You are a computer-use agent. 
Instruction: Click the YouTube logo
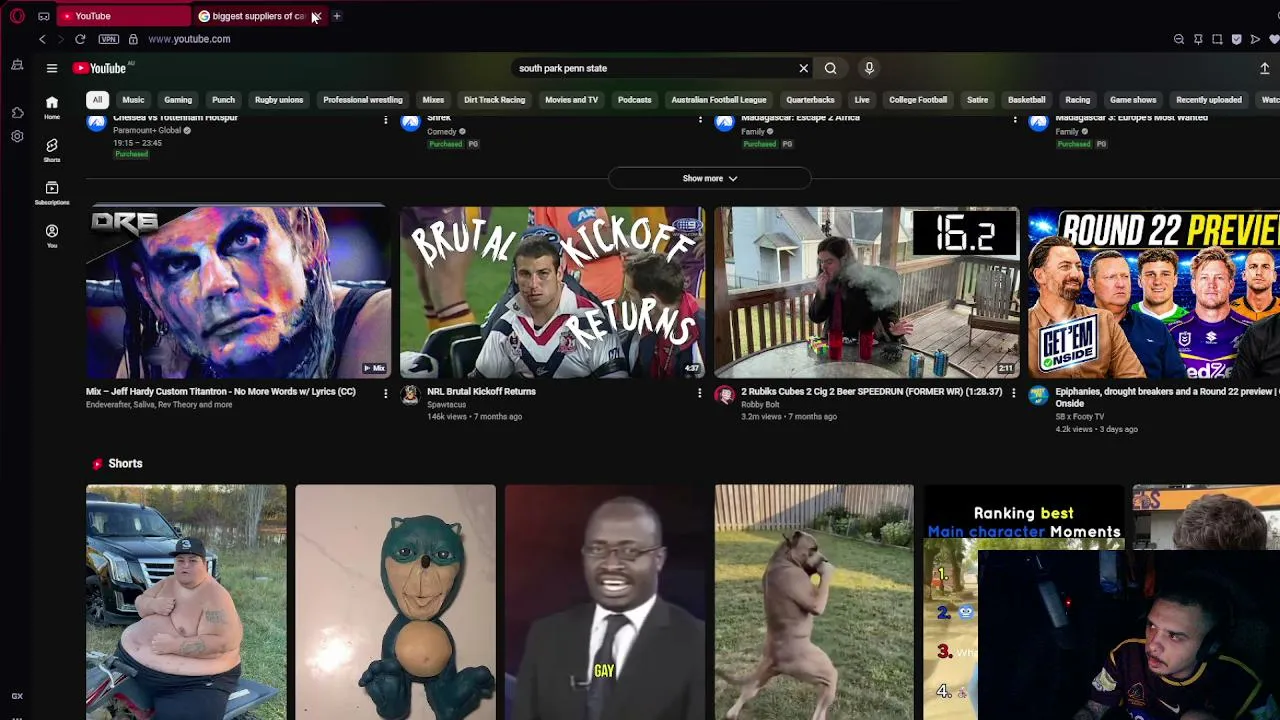pos(100,68)
